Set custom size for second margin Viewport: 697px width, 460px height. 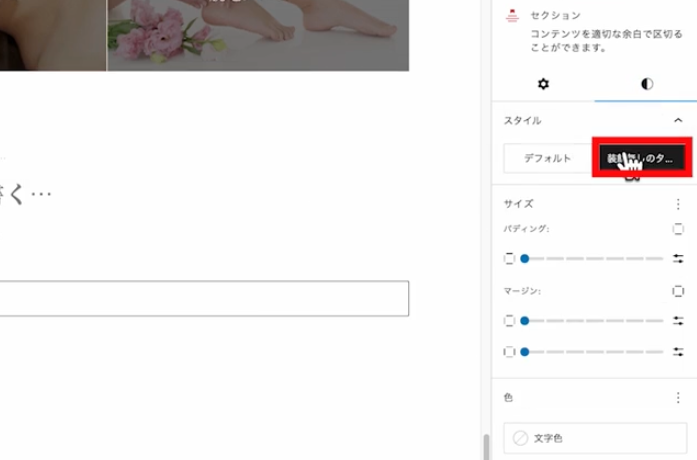point(678,352)
